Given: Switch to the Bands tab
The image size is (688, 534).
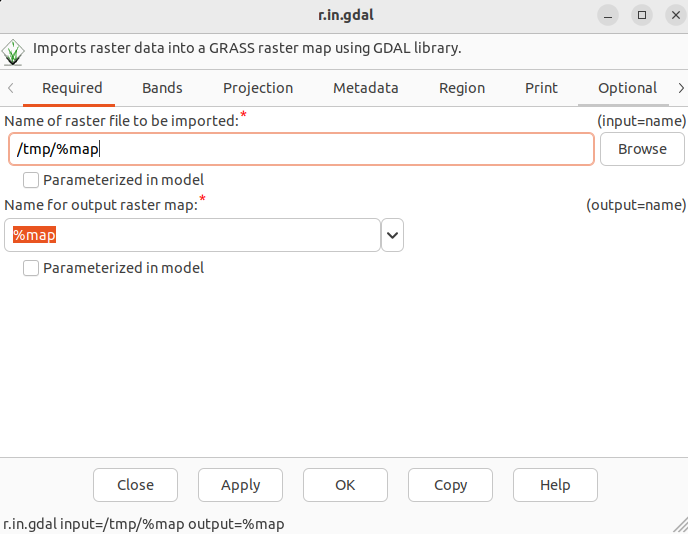Looking at the screenshot, I should pyautogui.click(x=162, y=88).
